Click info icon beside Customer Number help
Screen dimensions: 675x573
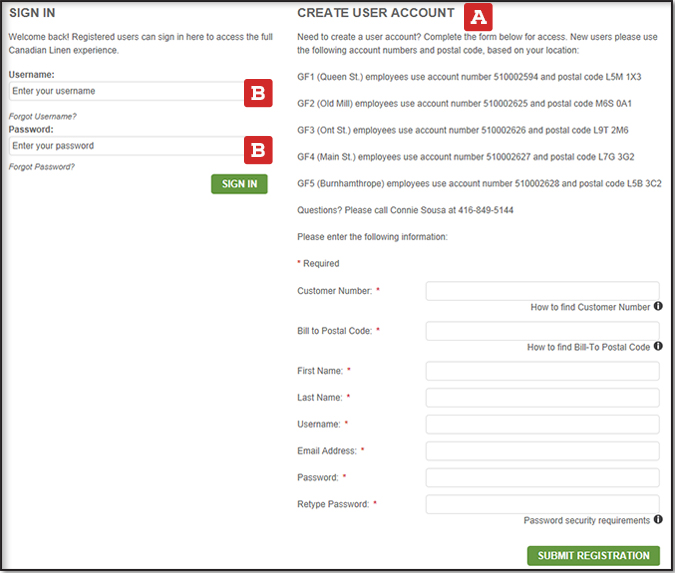pos(658,307)
